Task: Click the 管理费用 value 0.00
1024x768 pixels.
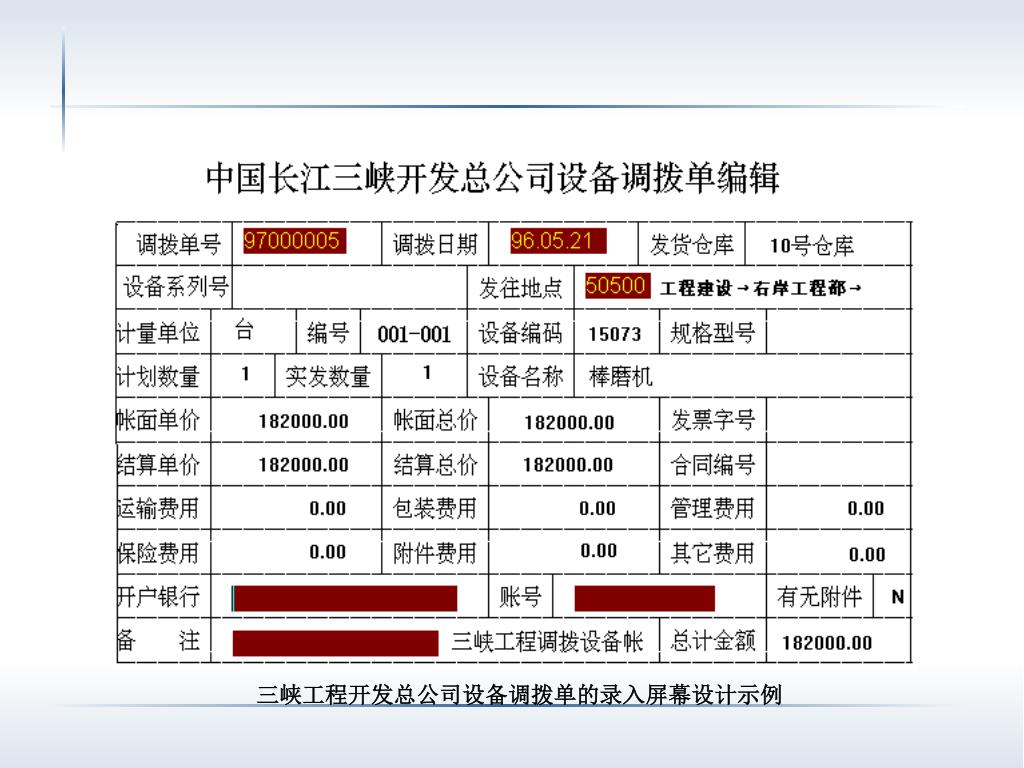Action: coord(866,508)
